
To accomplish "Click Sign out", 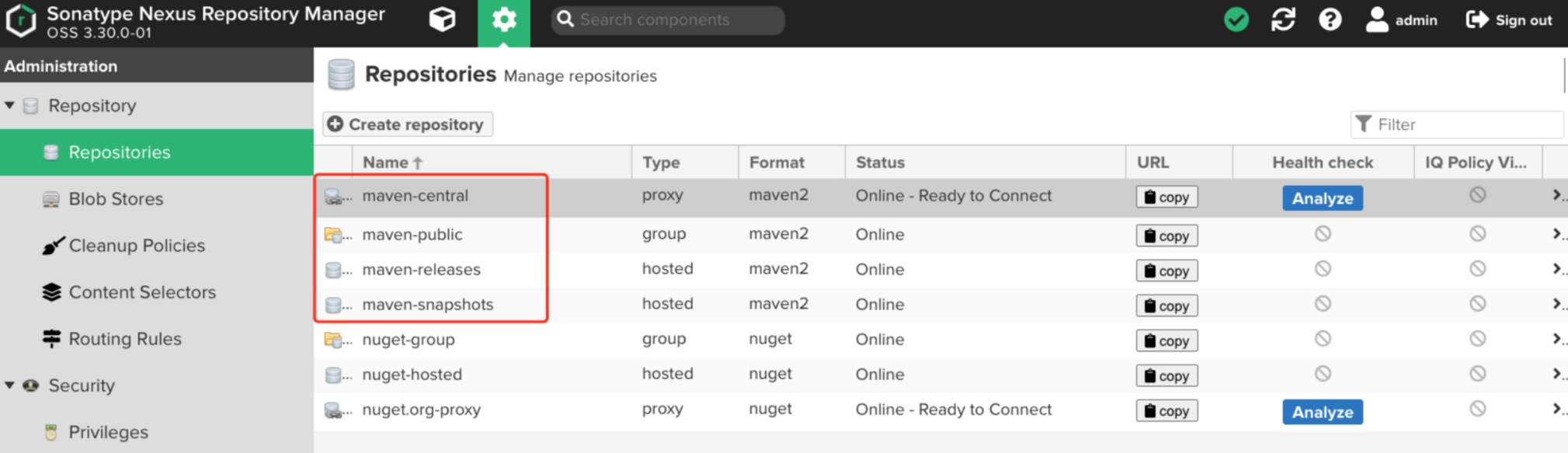I will 1509,20.
